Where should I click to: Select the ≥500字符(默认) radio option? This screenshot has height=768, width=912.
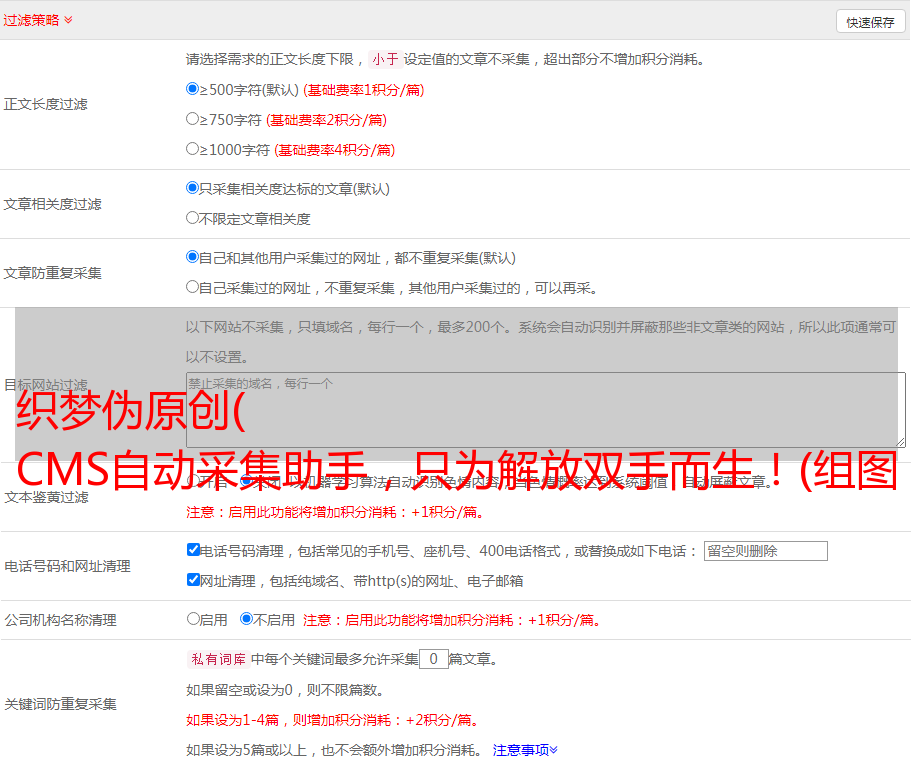[192, 89]
